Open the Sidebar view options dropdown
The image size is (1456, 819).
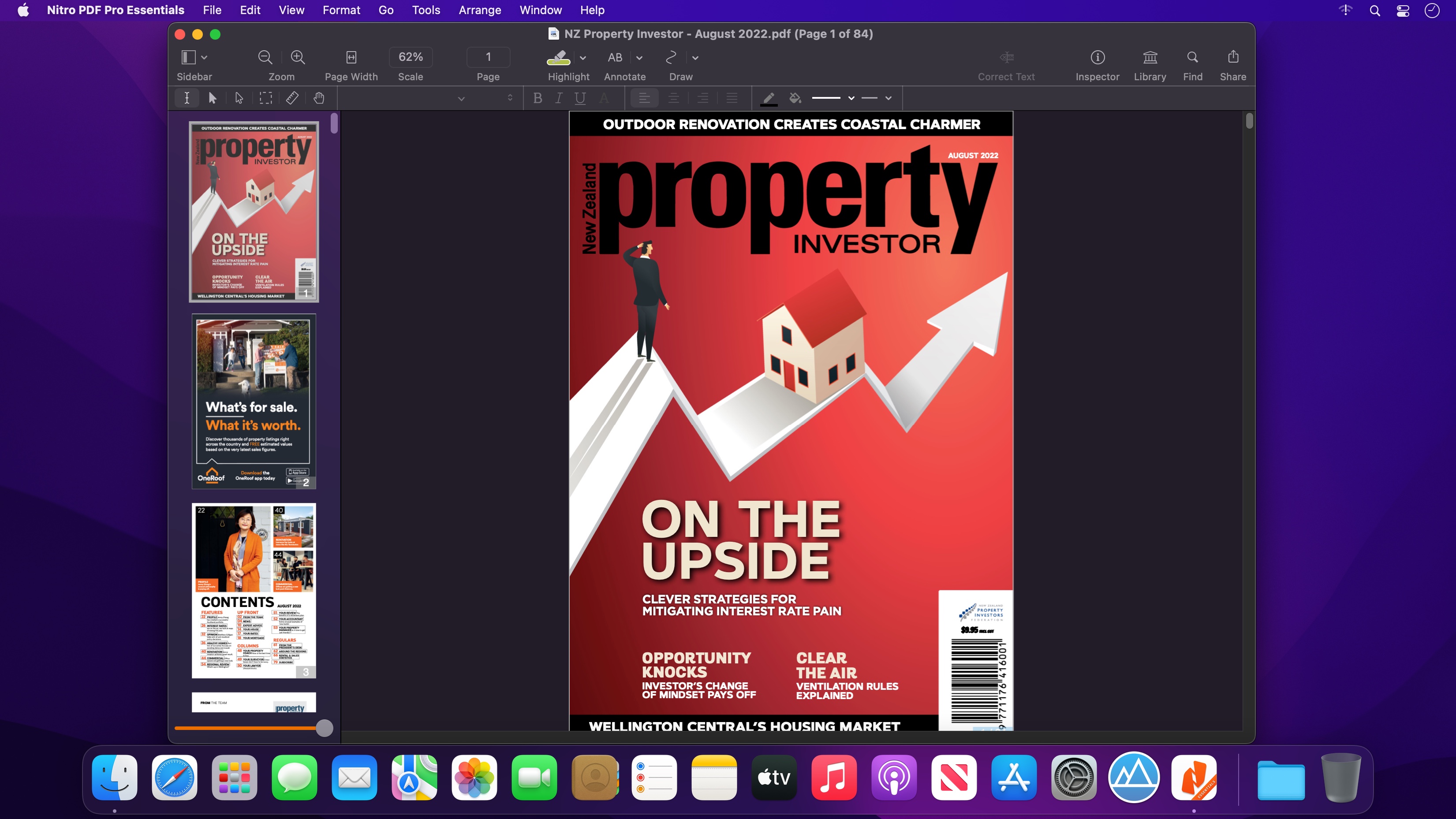click(x=204, y=58)
